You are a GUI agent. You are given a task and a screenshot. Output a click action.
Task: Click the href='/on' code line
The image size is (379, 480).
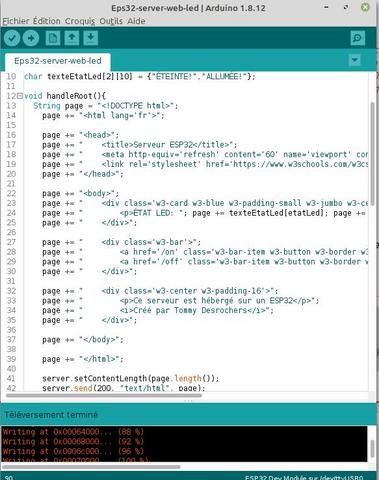[x=205, y=252]
